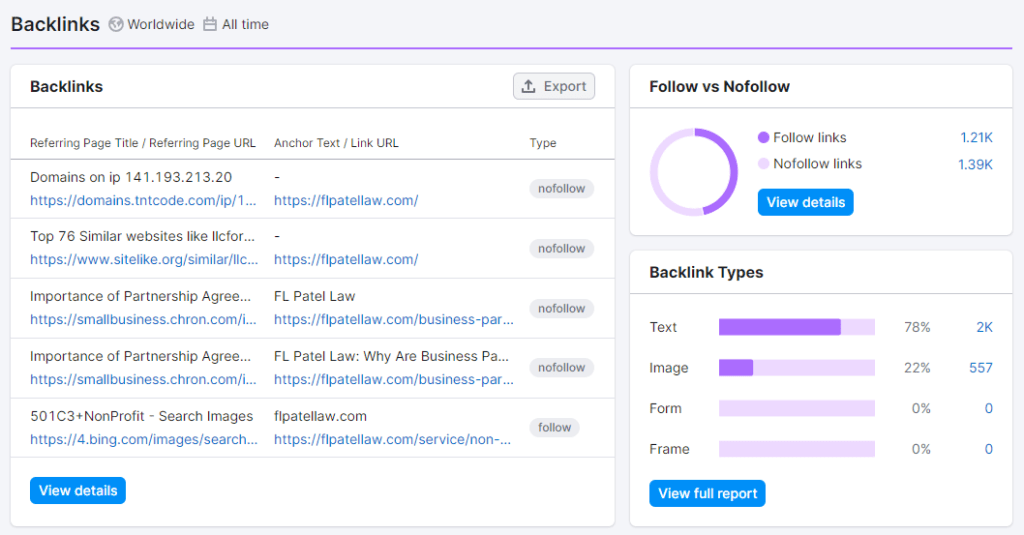This screenshot has width=1024, height=535.
Task: Open business-par link under 'Why Are Business Pa...' anchor
Action: pos(394,380)
